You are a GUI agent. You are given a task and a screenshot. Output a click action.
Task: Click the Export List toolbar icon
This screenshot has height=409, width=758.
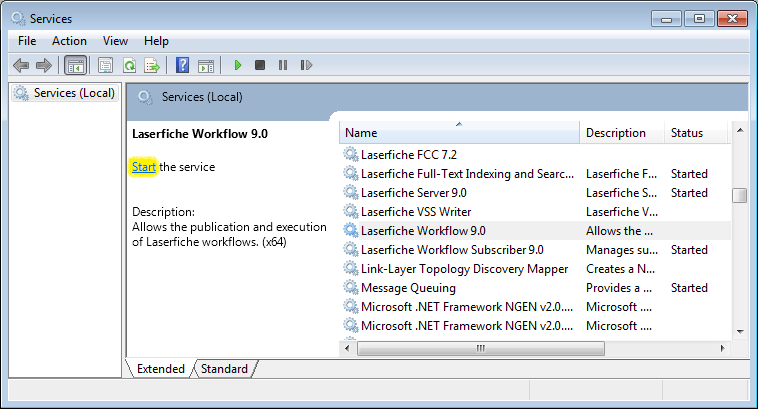[x=152, y=65]
